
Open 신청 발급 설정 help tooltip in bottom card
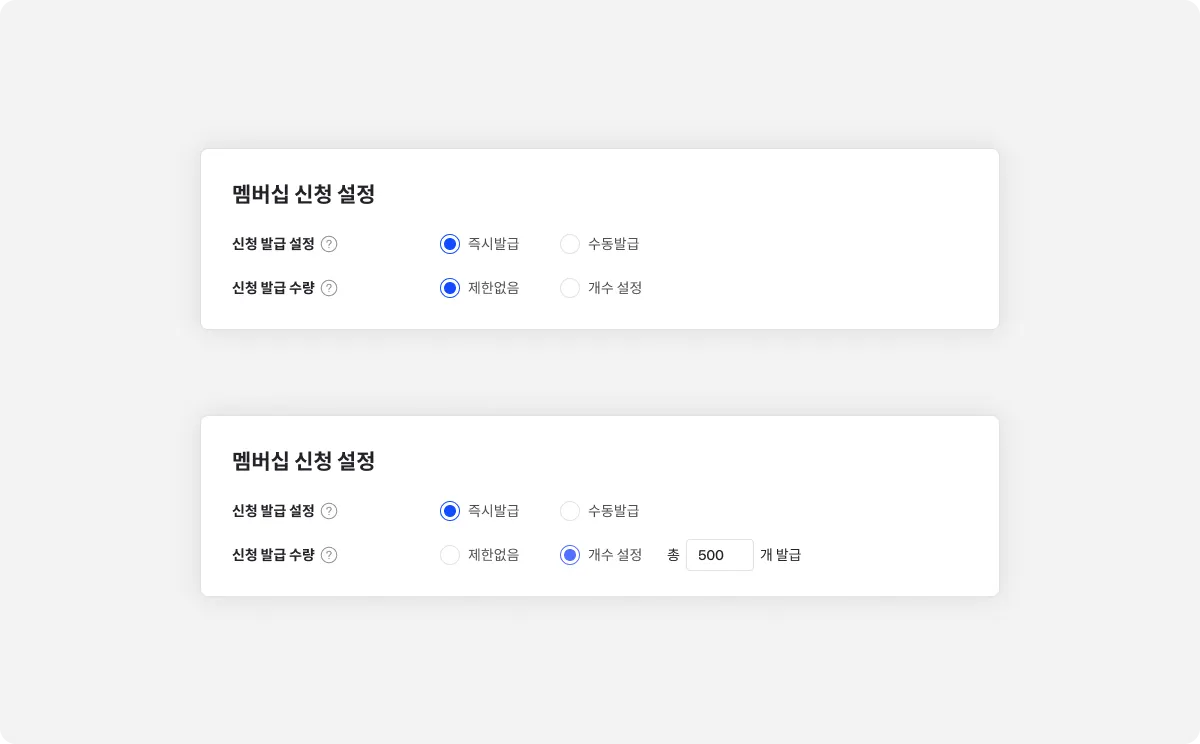coord(329,511)
